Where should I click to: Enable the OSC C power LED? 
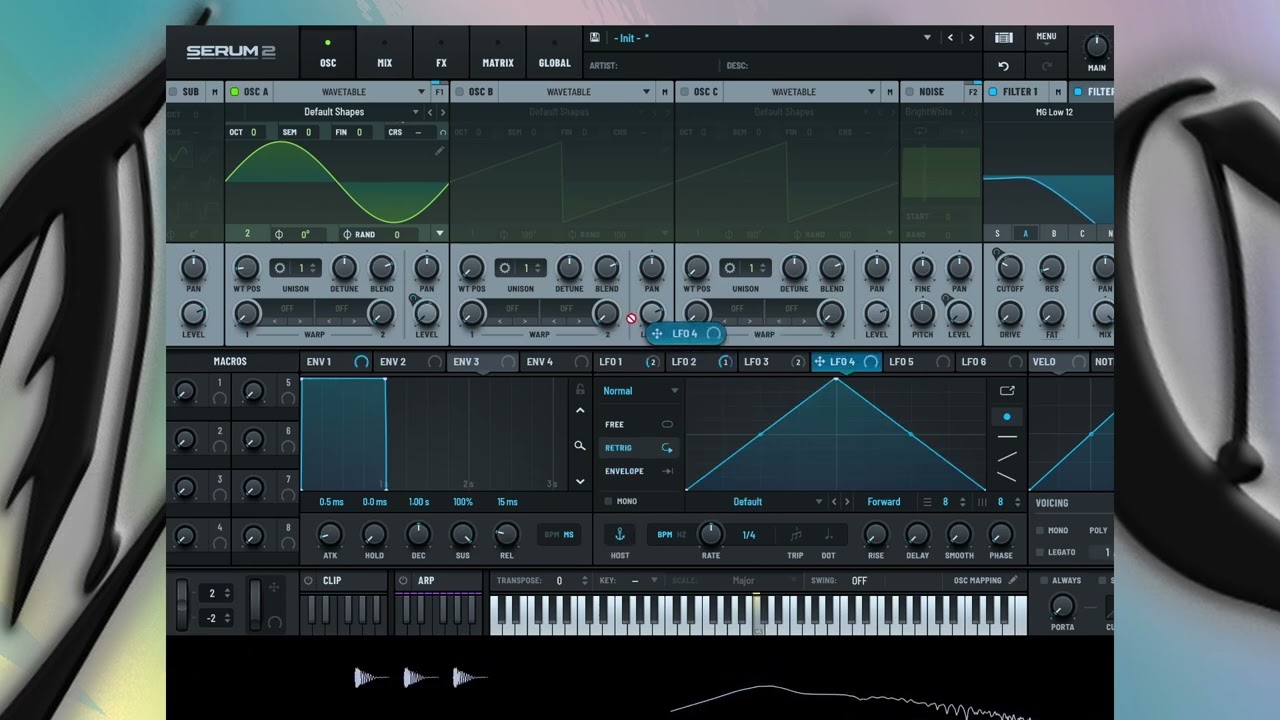685,91
